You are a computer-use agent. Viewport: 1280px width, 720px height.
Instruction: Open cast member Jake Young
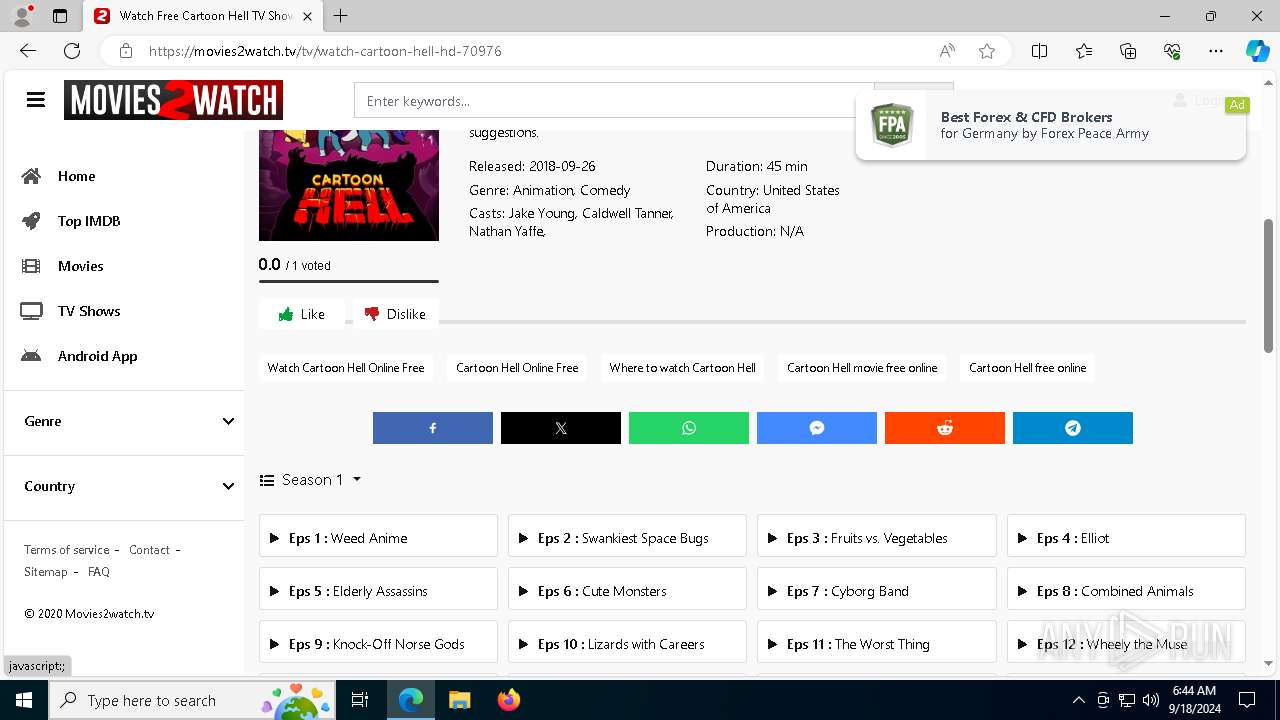542,213
